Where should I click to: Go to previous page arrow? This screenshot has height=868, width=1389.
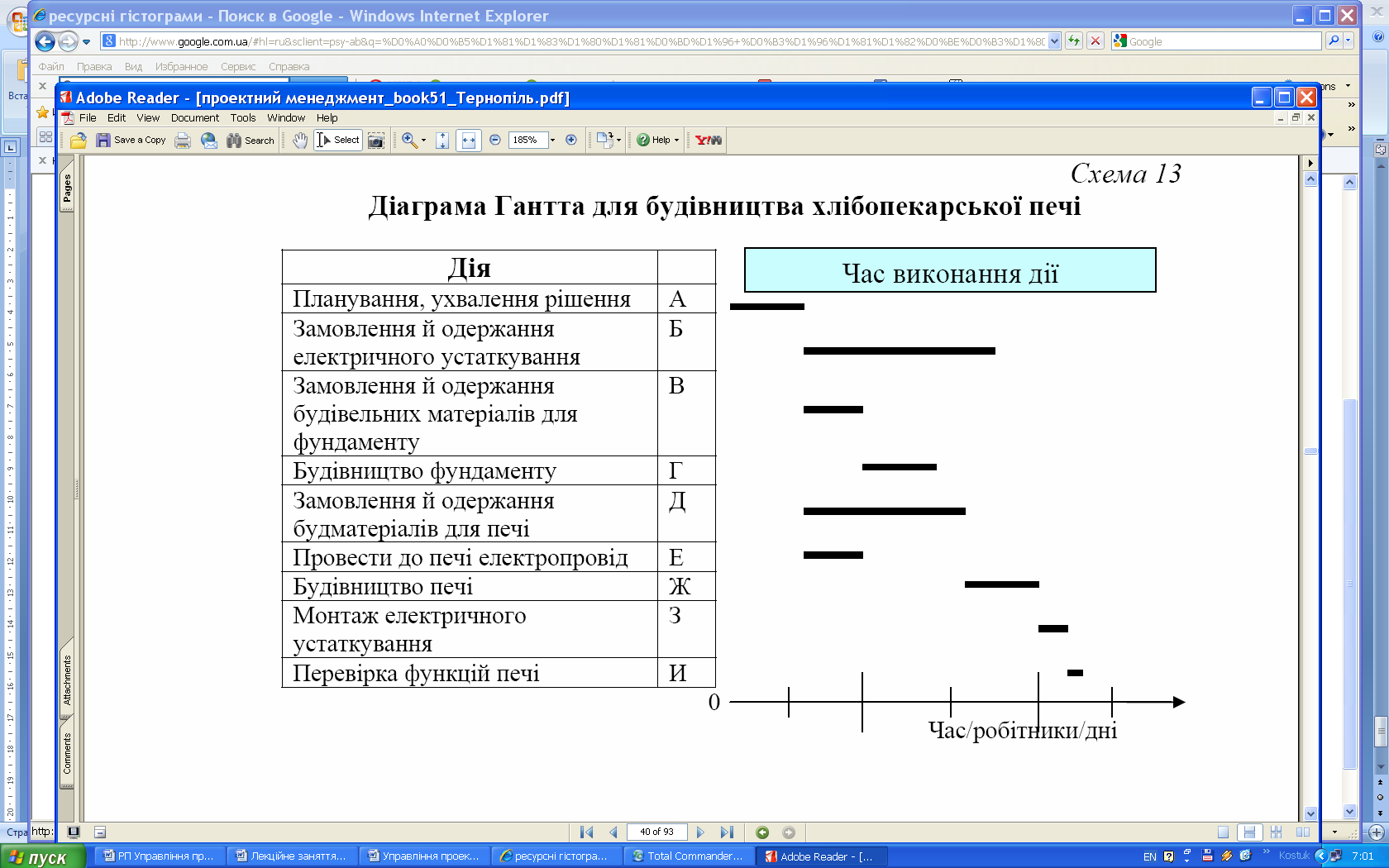tap(613, 832)
